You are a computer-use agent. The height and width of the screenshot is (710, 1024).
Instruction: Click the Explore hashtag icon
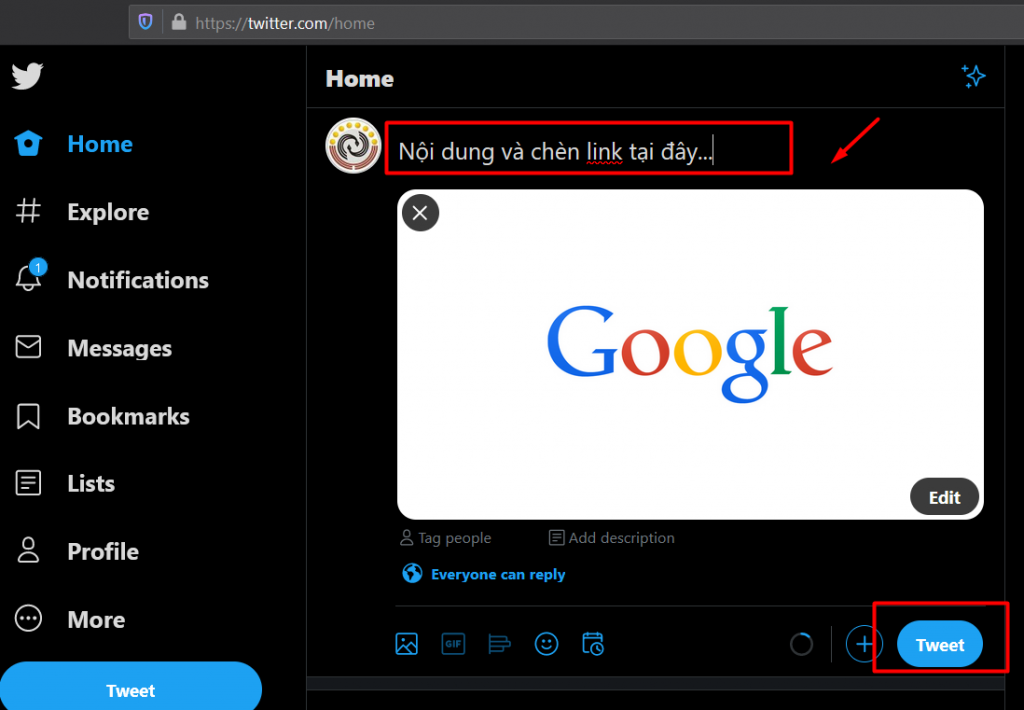pos(28,211)
